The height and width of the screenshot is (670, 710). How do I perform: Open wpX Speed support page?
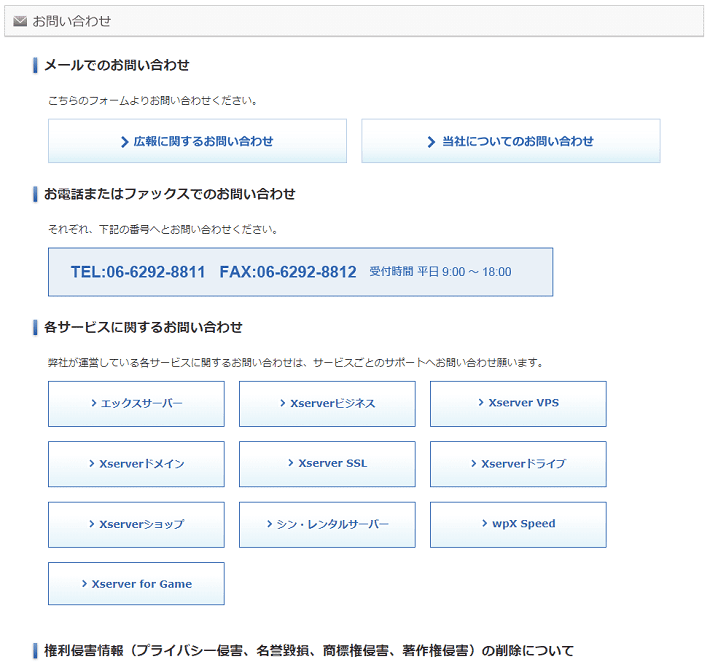click(518, 525)
